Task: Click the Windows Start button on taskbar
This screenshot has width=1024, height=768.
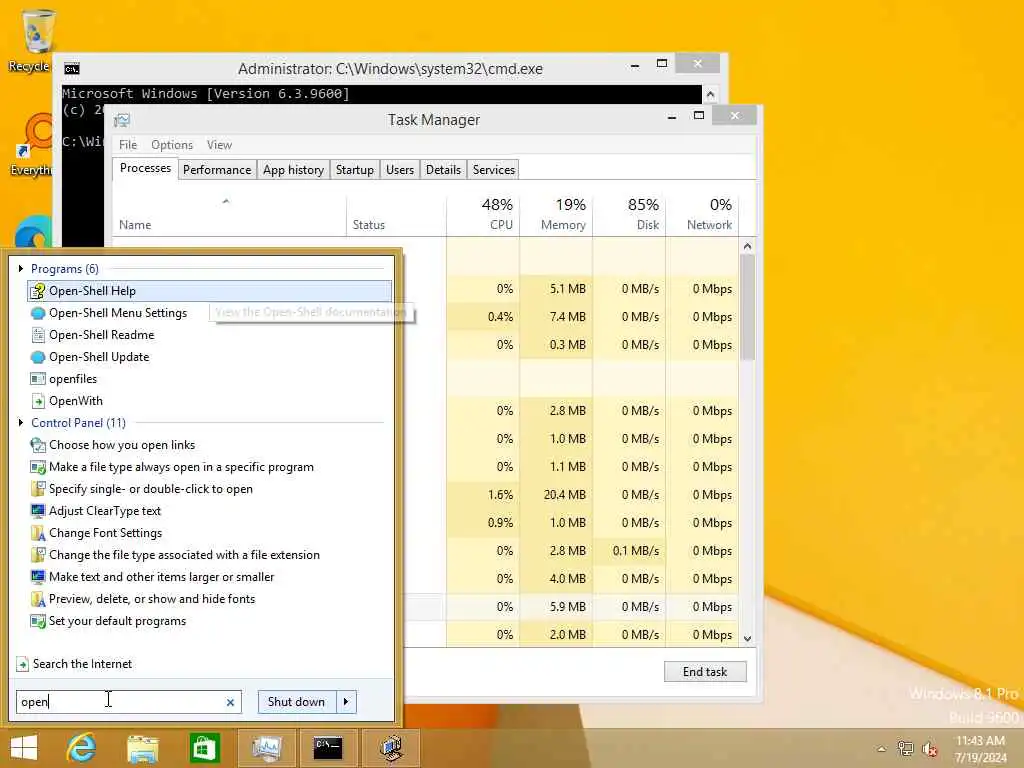Action: click(24, 748)
